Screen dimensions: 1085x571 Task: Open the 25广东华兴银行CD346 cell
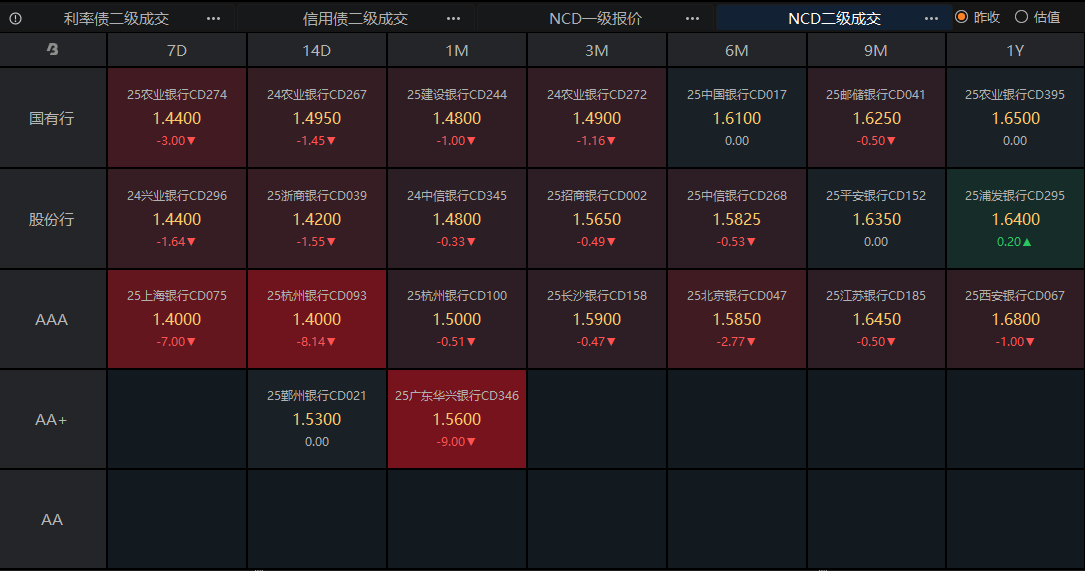457,419
